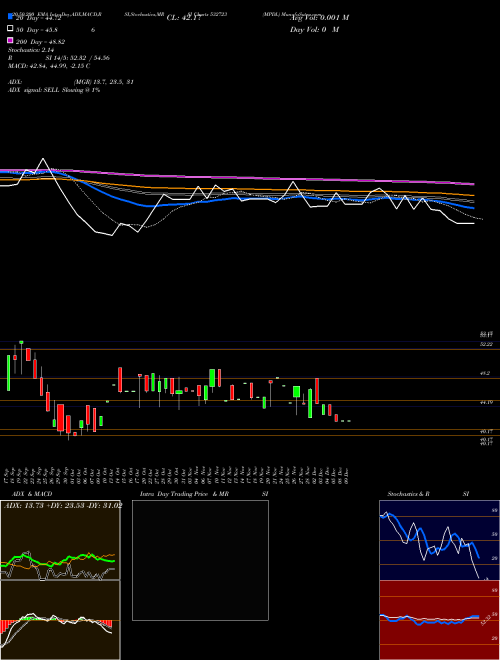Click the last small green candle on the right

pyautogui.click(x=349, y=421)
